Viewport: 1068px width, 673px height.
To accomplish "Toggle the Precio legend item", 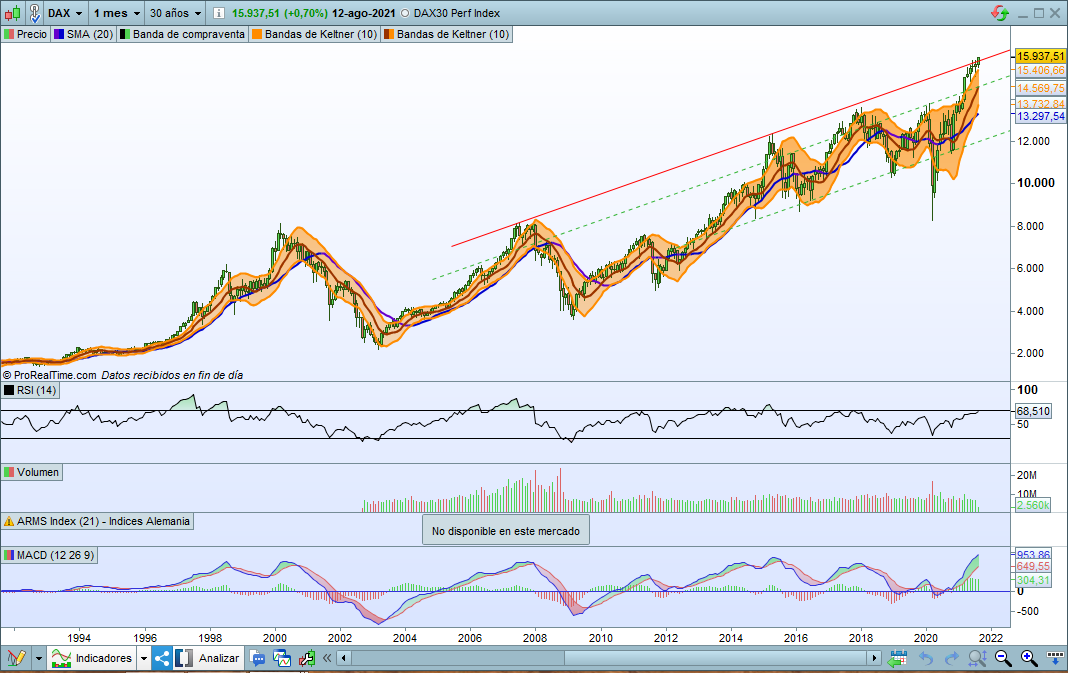I will [x=26, y=34].
